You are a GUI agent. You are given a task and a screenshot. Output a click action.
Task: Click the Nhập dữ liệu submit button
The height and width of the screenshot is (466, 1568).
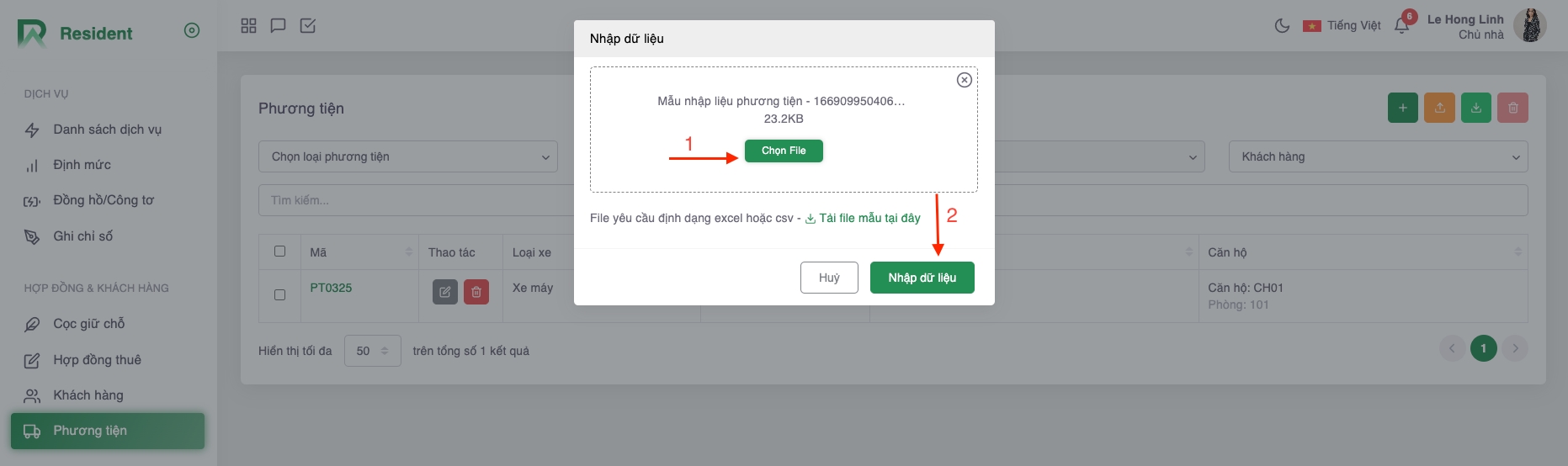coord(922,278)
